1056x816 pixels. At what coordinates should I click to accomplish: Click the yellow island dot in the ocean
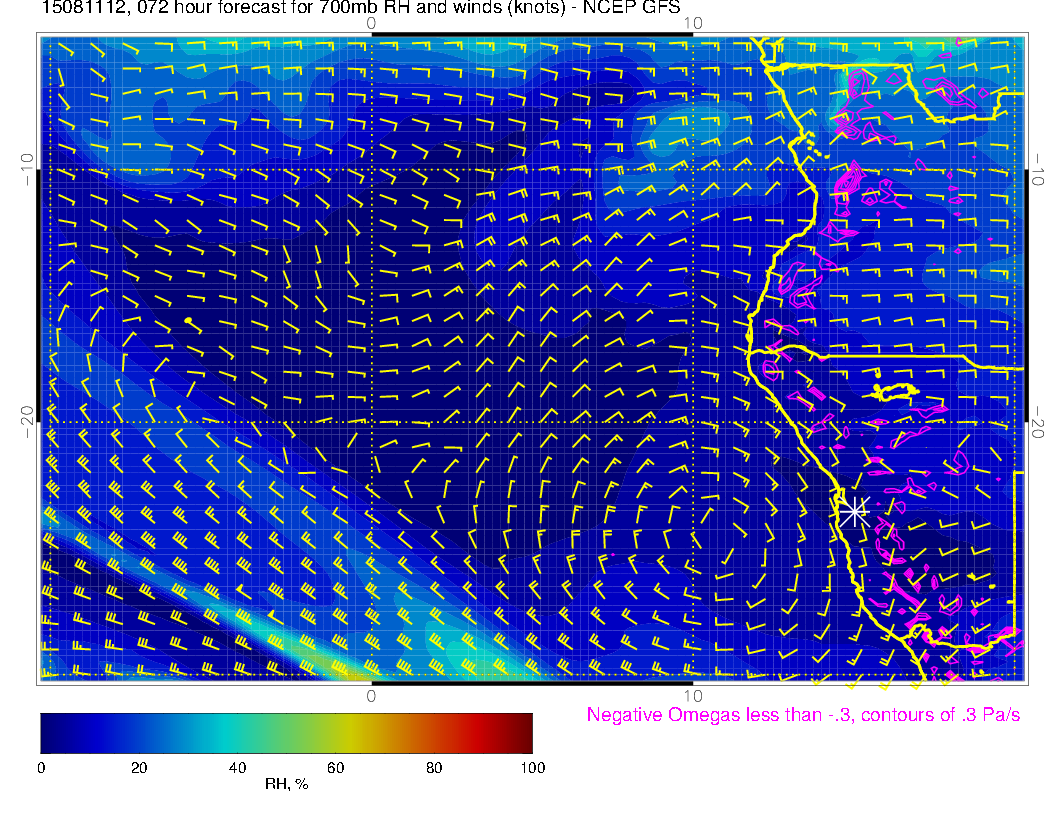189,320
